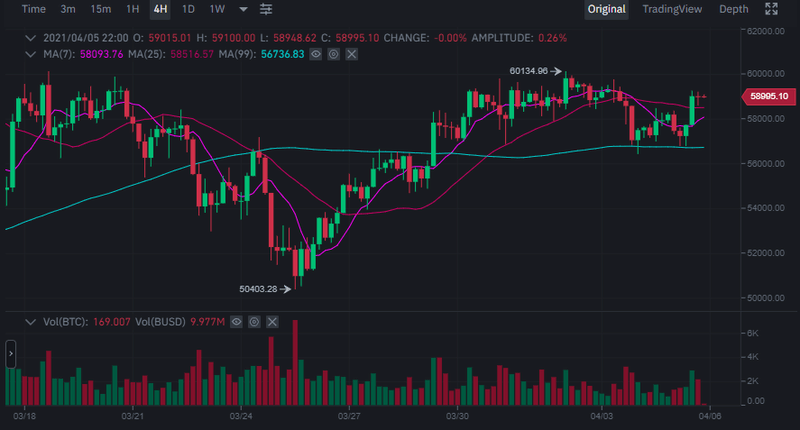Switch to the Depth chart tab
Image resolution: width=800 pixels, height=430 pixels.
[x=733, y=9]
